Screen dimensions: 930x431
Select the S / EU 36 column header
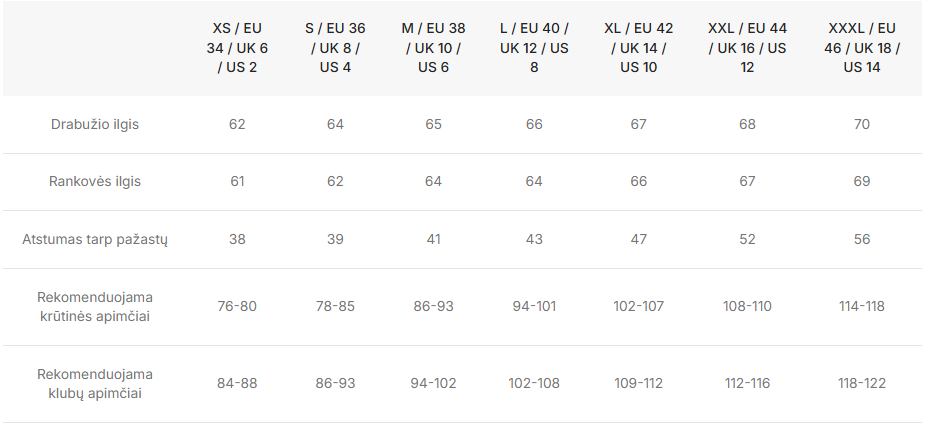click(x=335, y=48)
